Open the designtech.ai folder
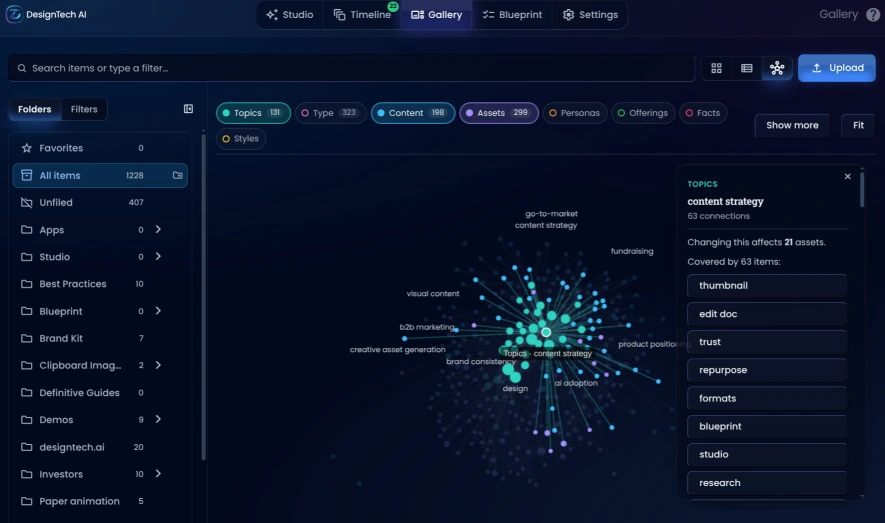Viewport: 885px width, 523px height. point(100,447)
